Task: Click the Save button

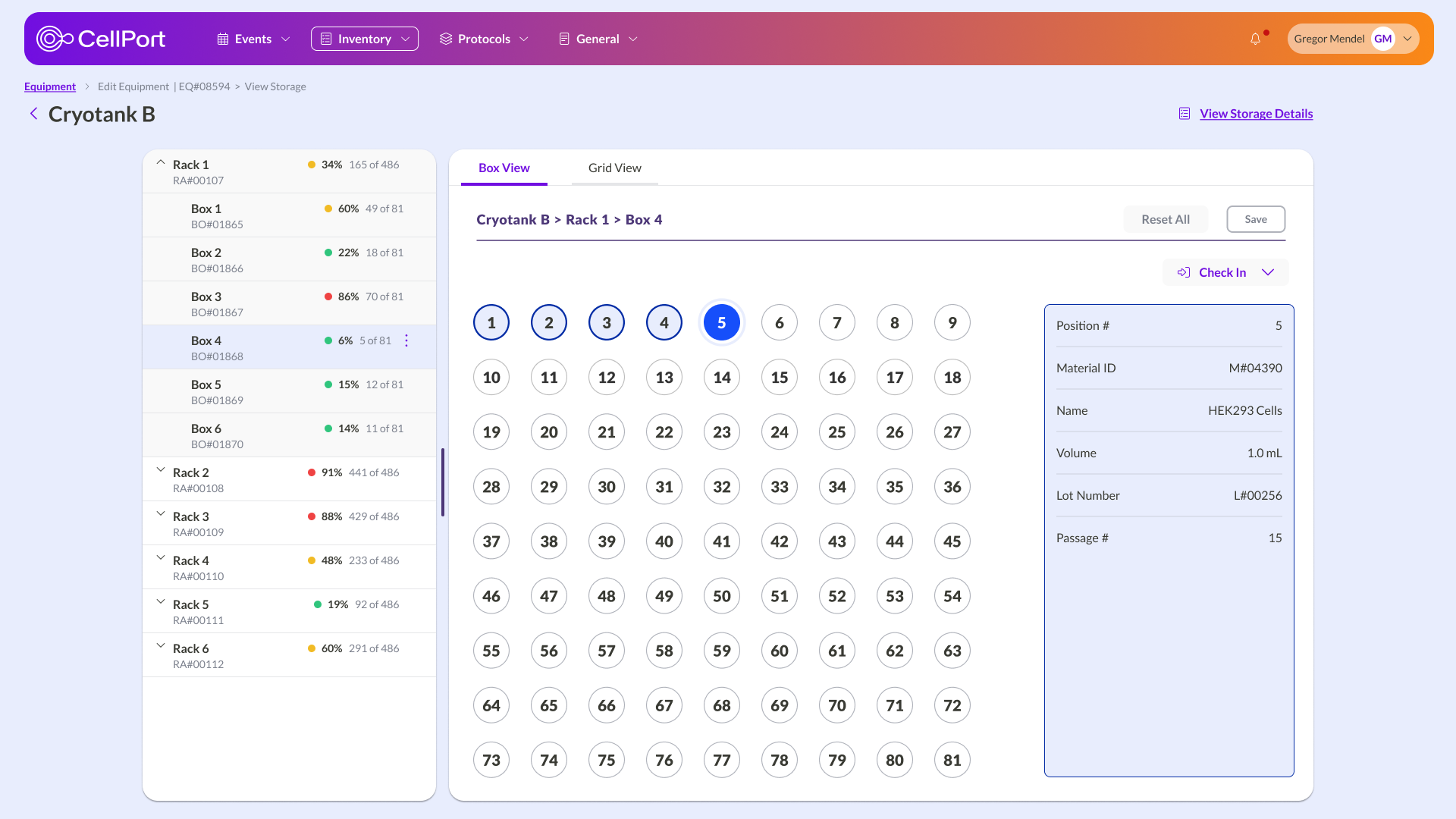Action: point(1255,219)
